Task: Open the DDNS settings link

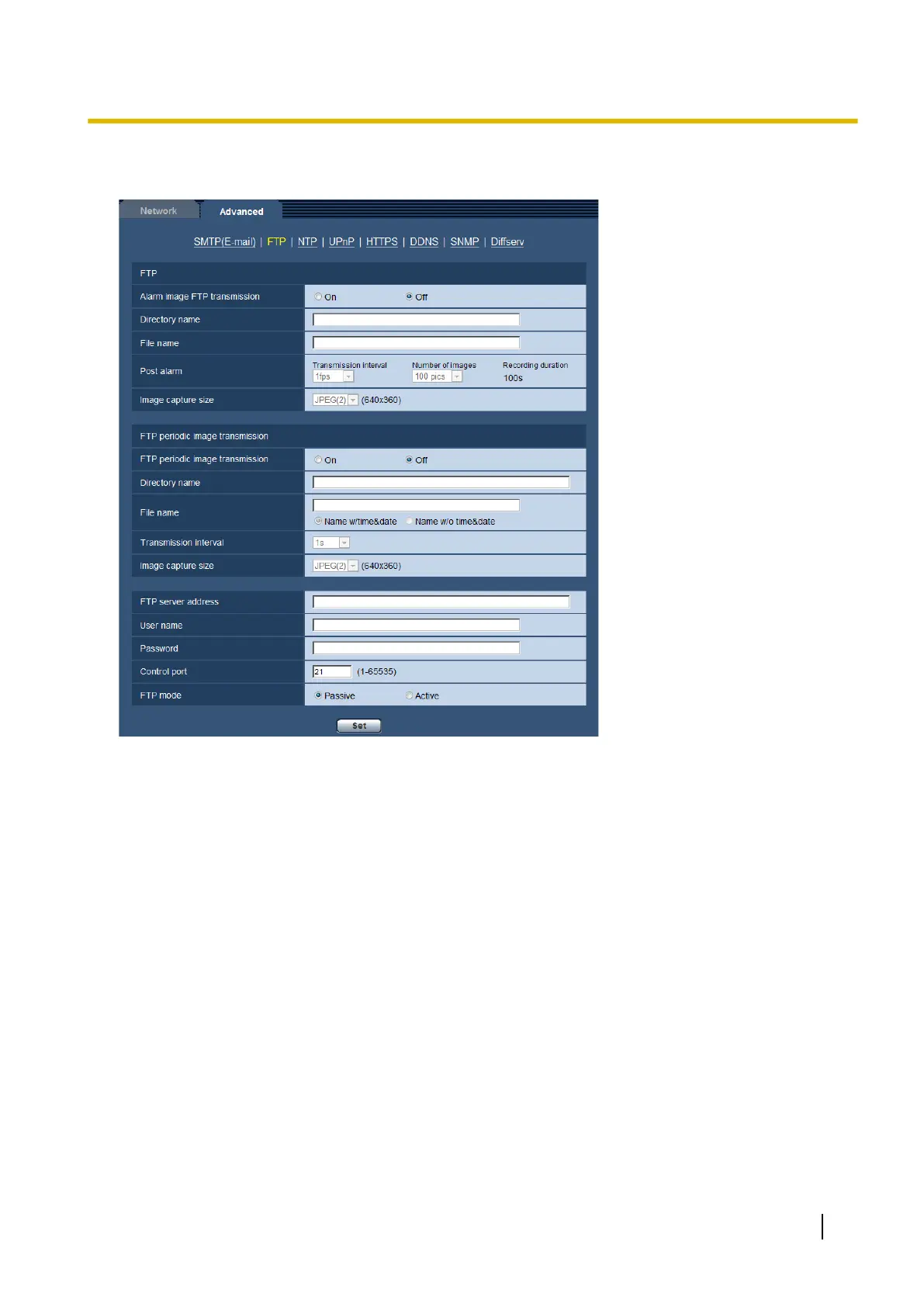Action: [424, 242]
